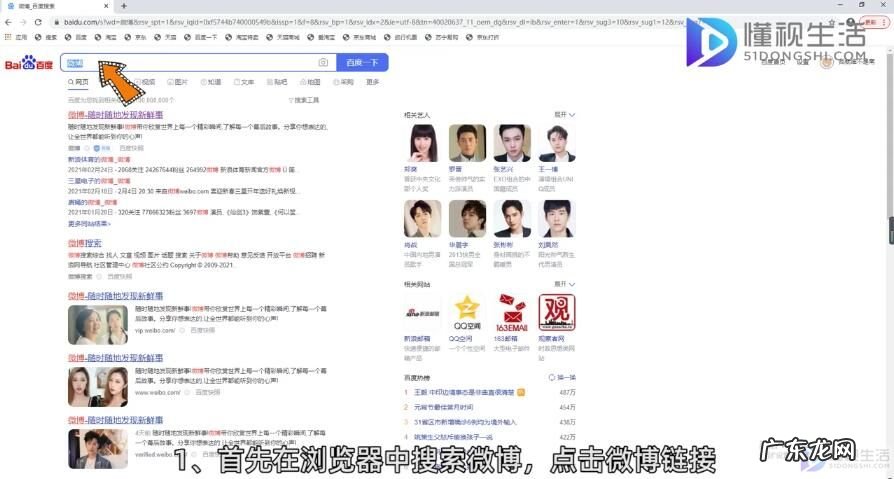Image resolution: width=894 pixels, height=479 pixels.
Task: Select the 网页 results tab
Action: (x=78, y=82)
